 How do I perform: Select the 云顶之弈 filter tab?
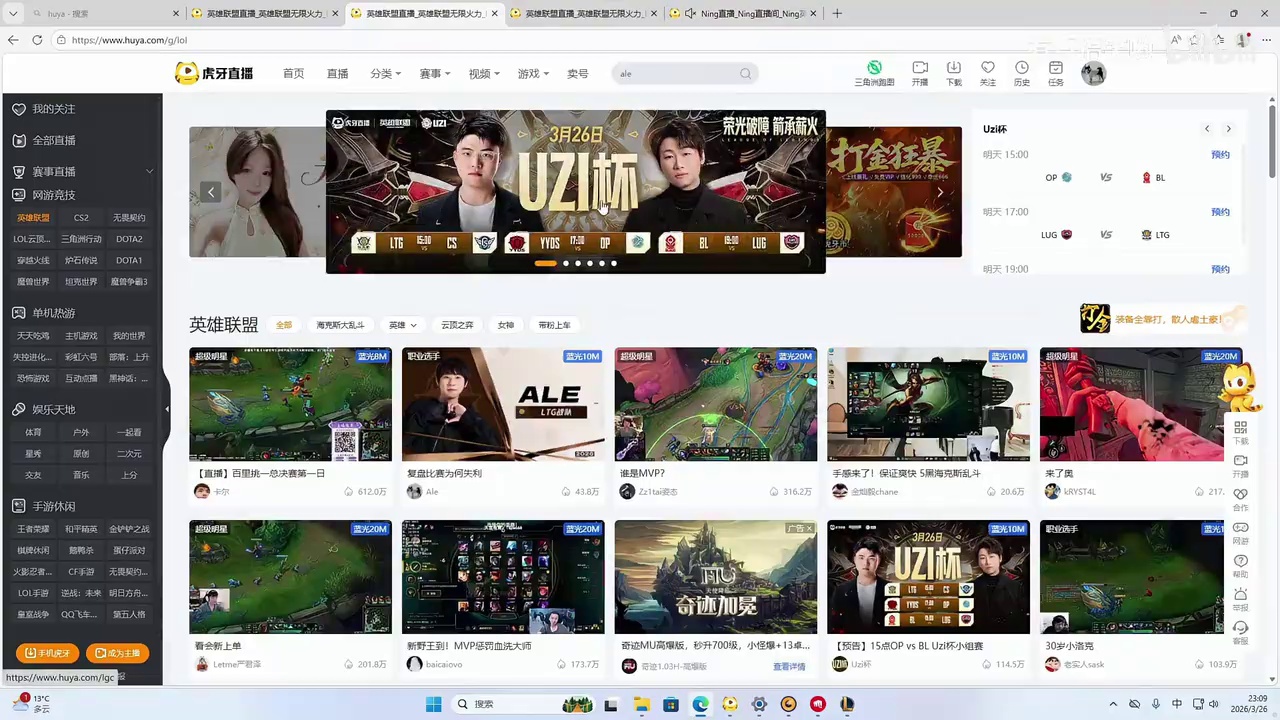coord(457,325)
